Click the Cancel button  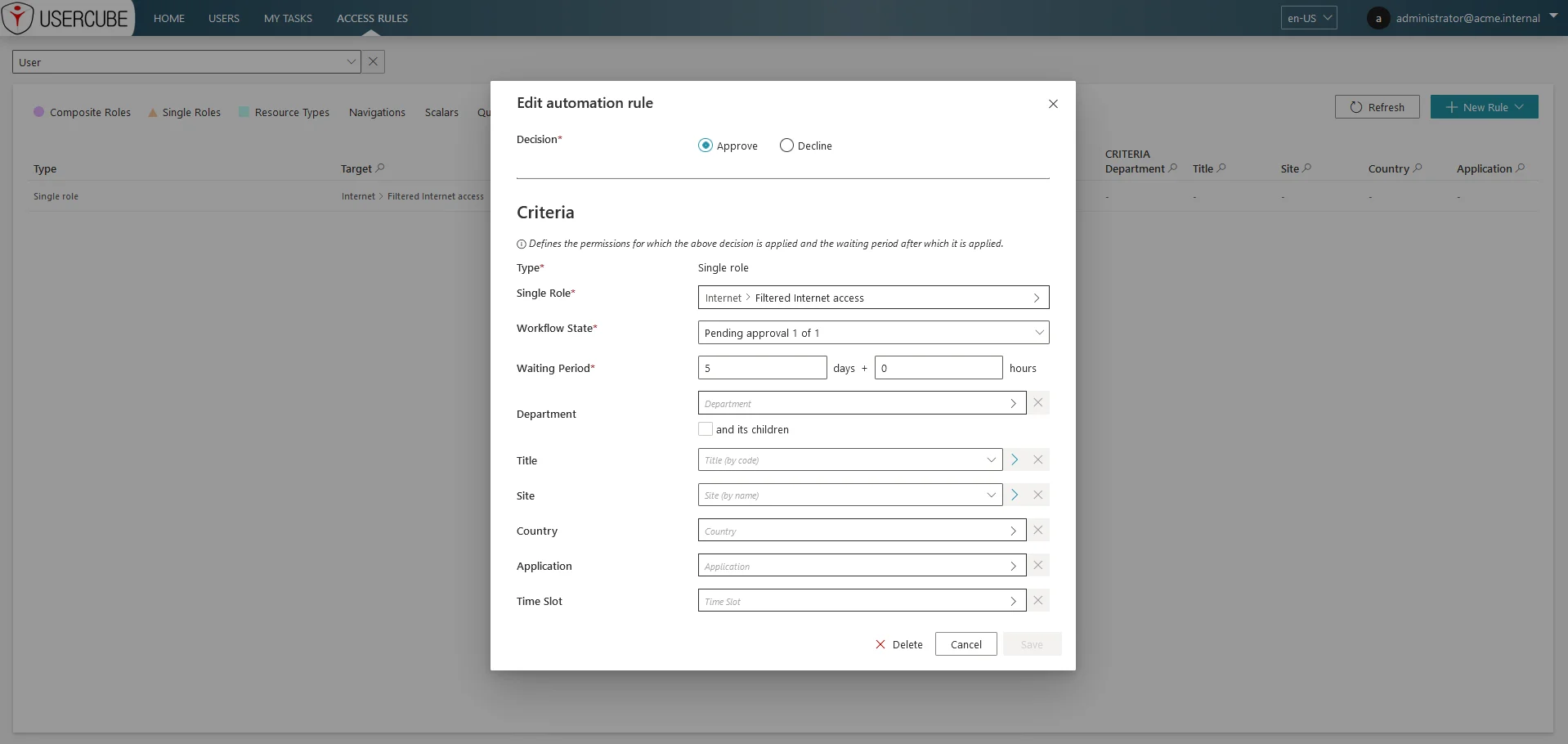pos(966,644)
